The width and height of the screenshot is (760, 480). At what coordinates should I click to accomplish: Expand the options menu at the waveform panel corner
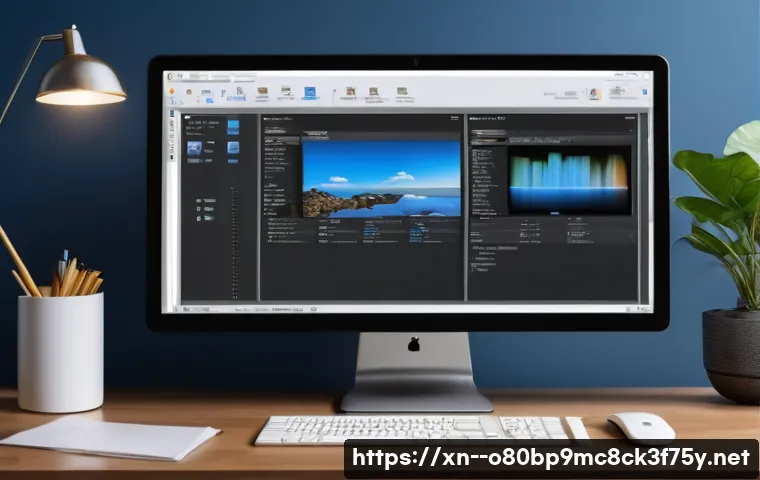click(631, 118)
